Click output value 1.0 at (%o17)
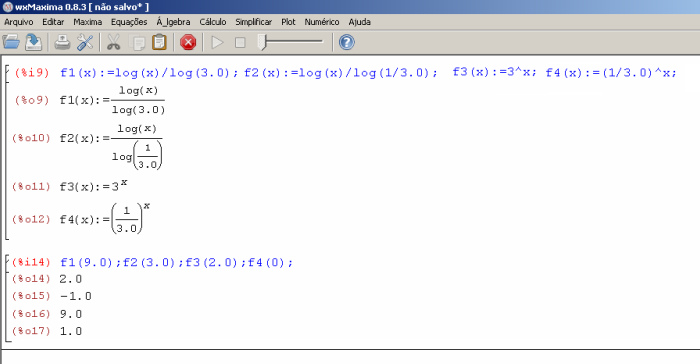The width and height of the screenshot is (700, 364). coord(71,331)
